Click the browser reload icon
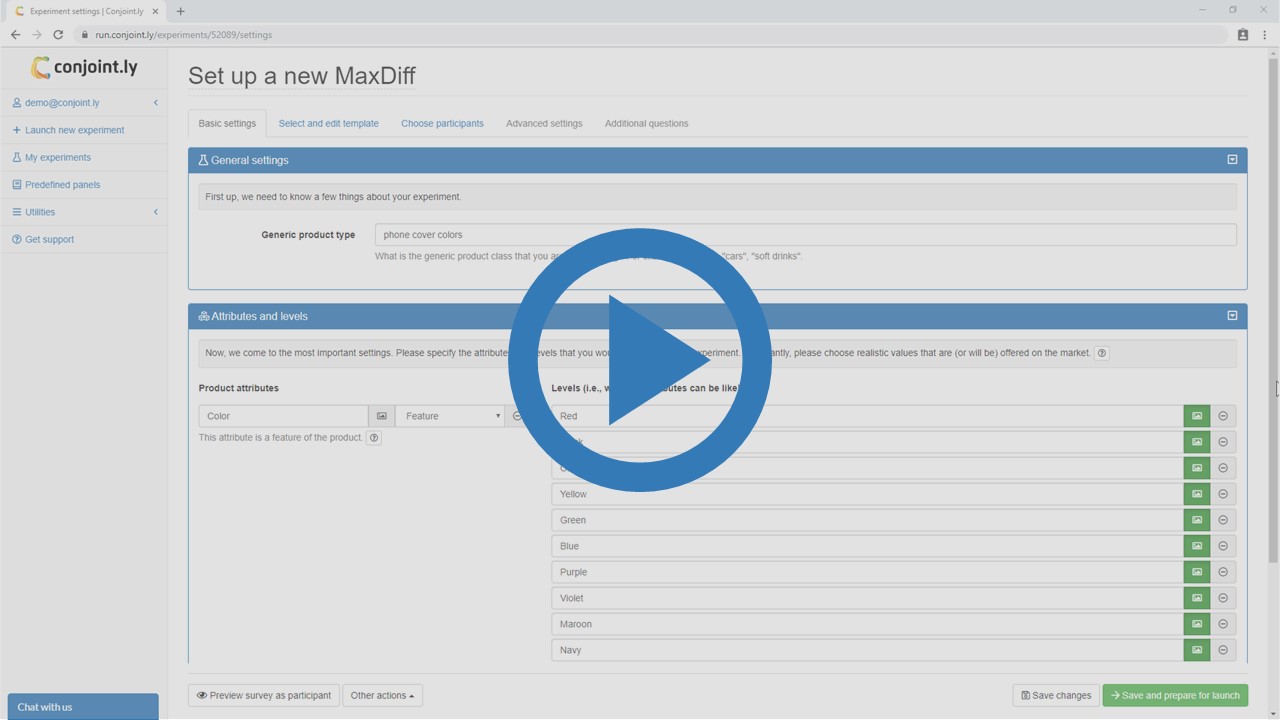 (57, 34)
